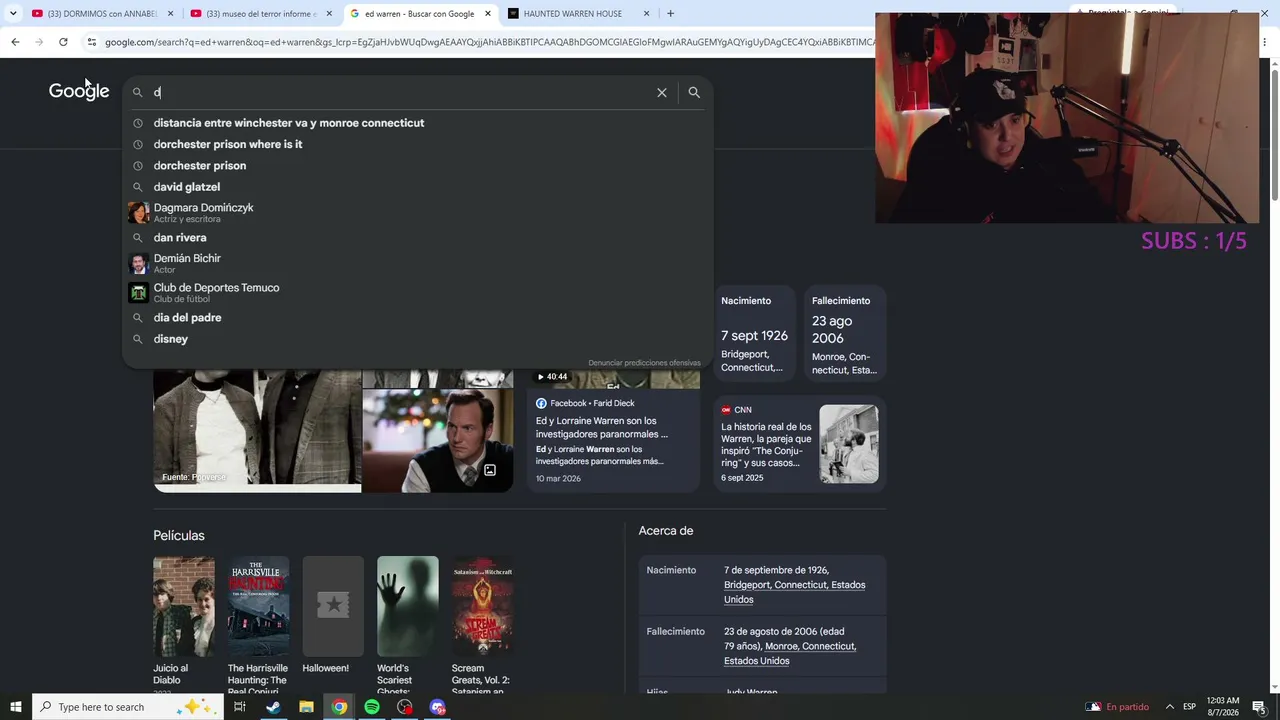This screenshot has width=1280, height=720.
Task: Open the 'Juicio al Diablo' movie poster
Action: [x=184, y=606]
